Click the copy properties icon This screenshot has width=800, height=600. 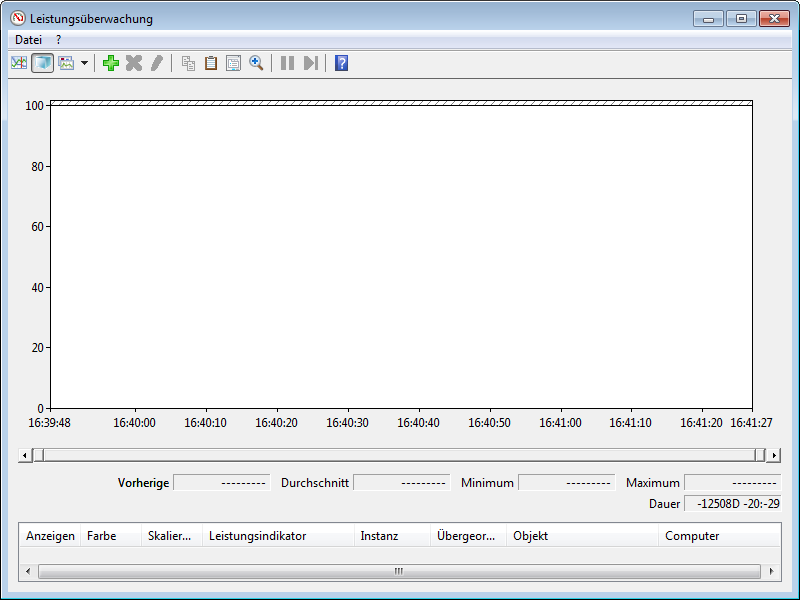(x=188, y=63)
